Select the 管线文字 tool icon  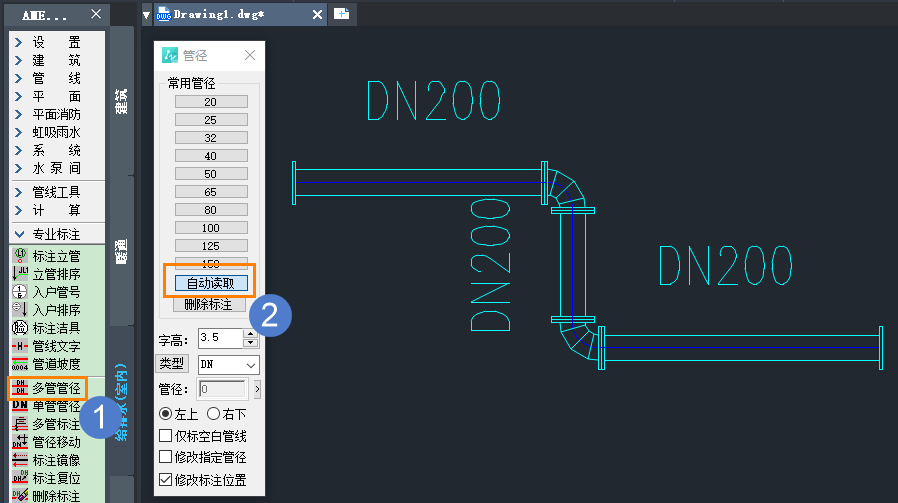tap(19, 346)
